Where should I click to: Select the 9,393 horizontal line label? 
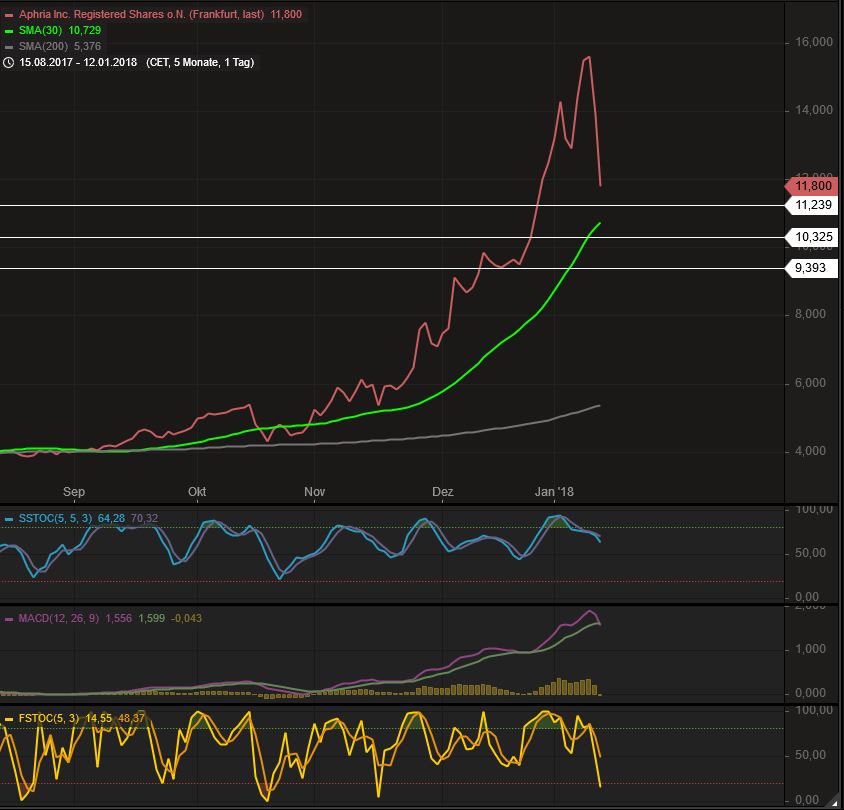pos(812,269)
